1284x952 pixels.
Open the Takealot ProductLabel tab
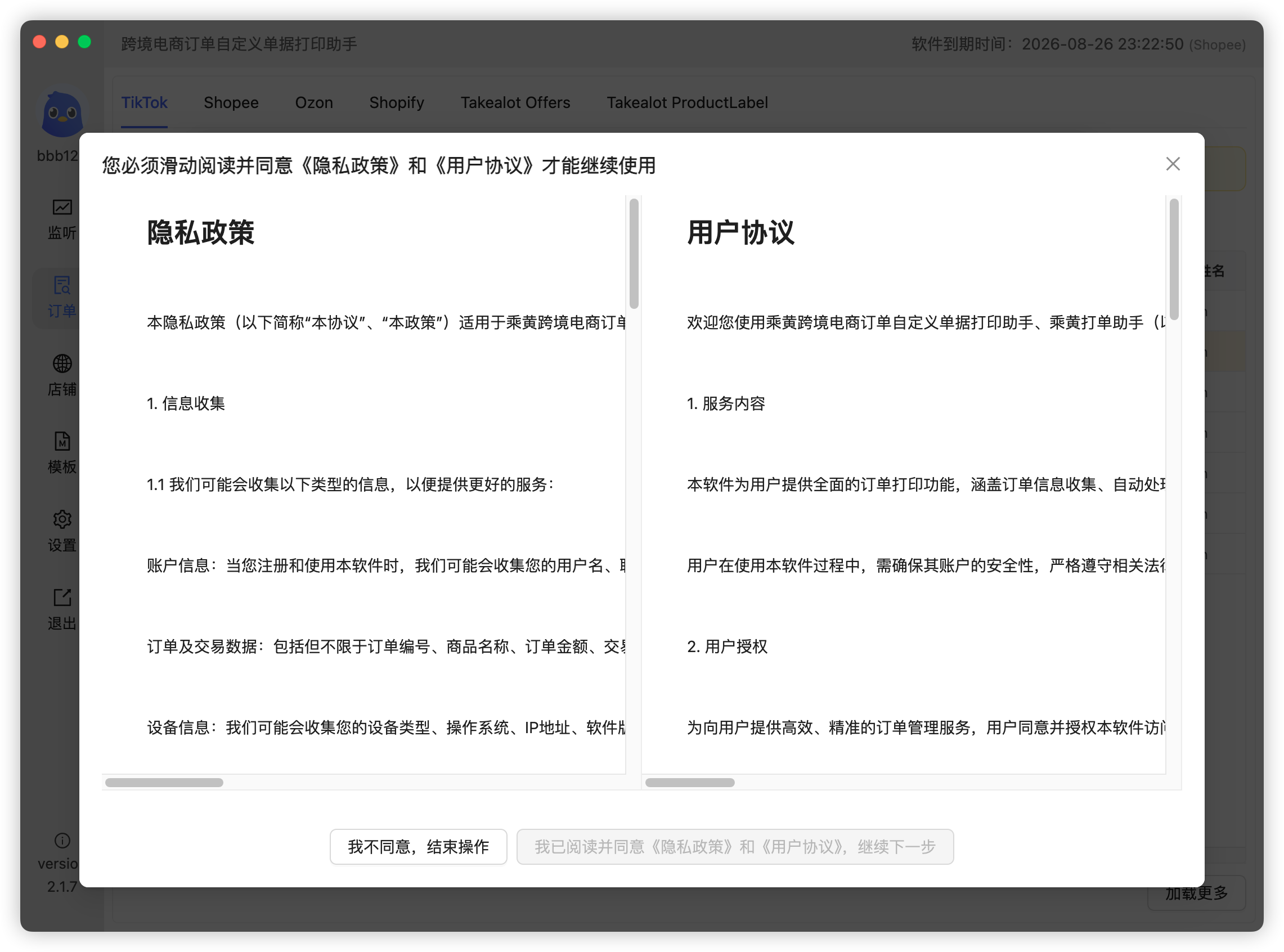(687, 102)
